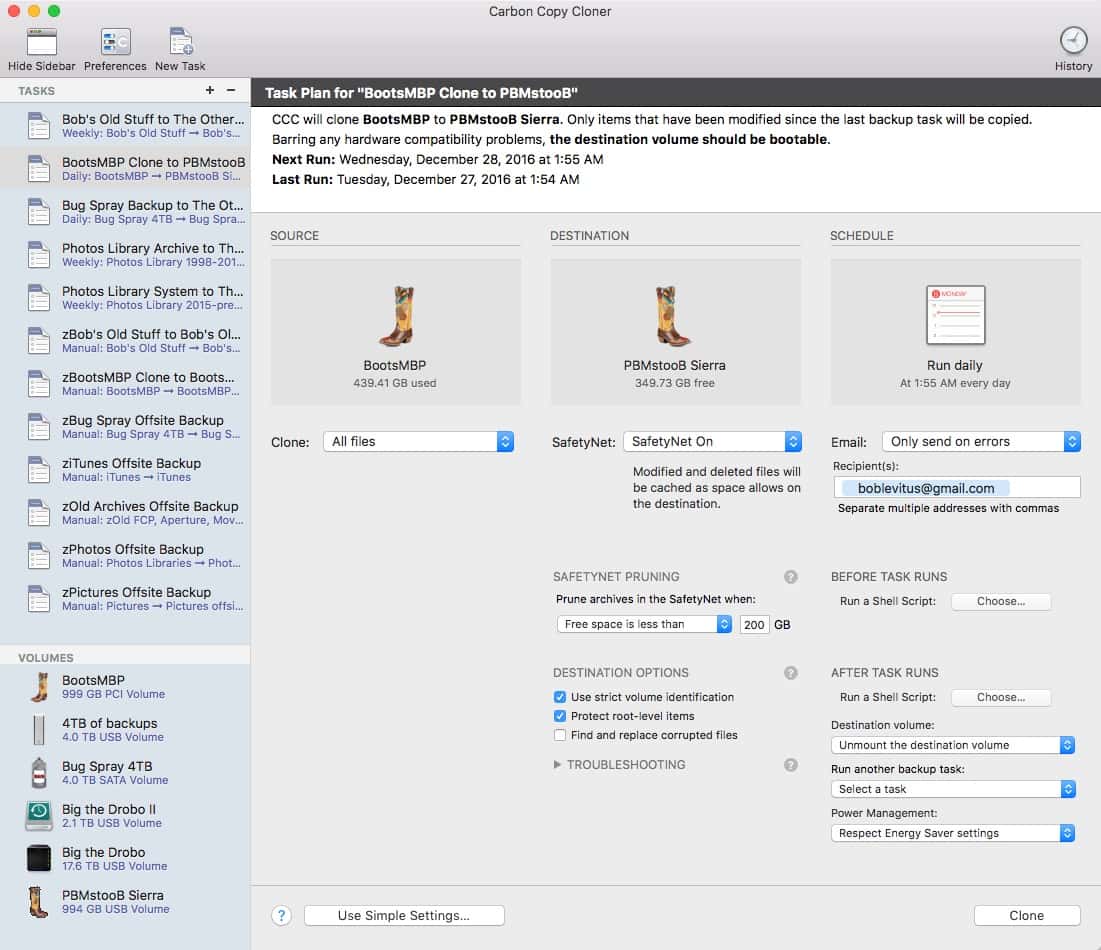The height and width of the screenshot is (950, 1101).
Task: Enable Find and replace corrupted files
Action: 560,735
